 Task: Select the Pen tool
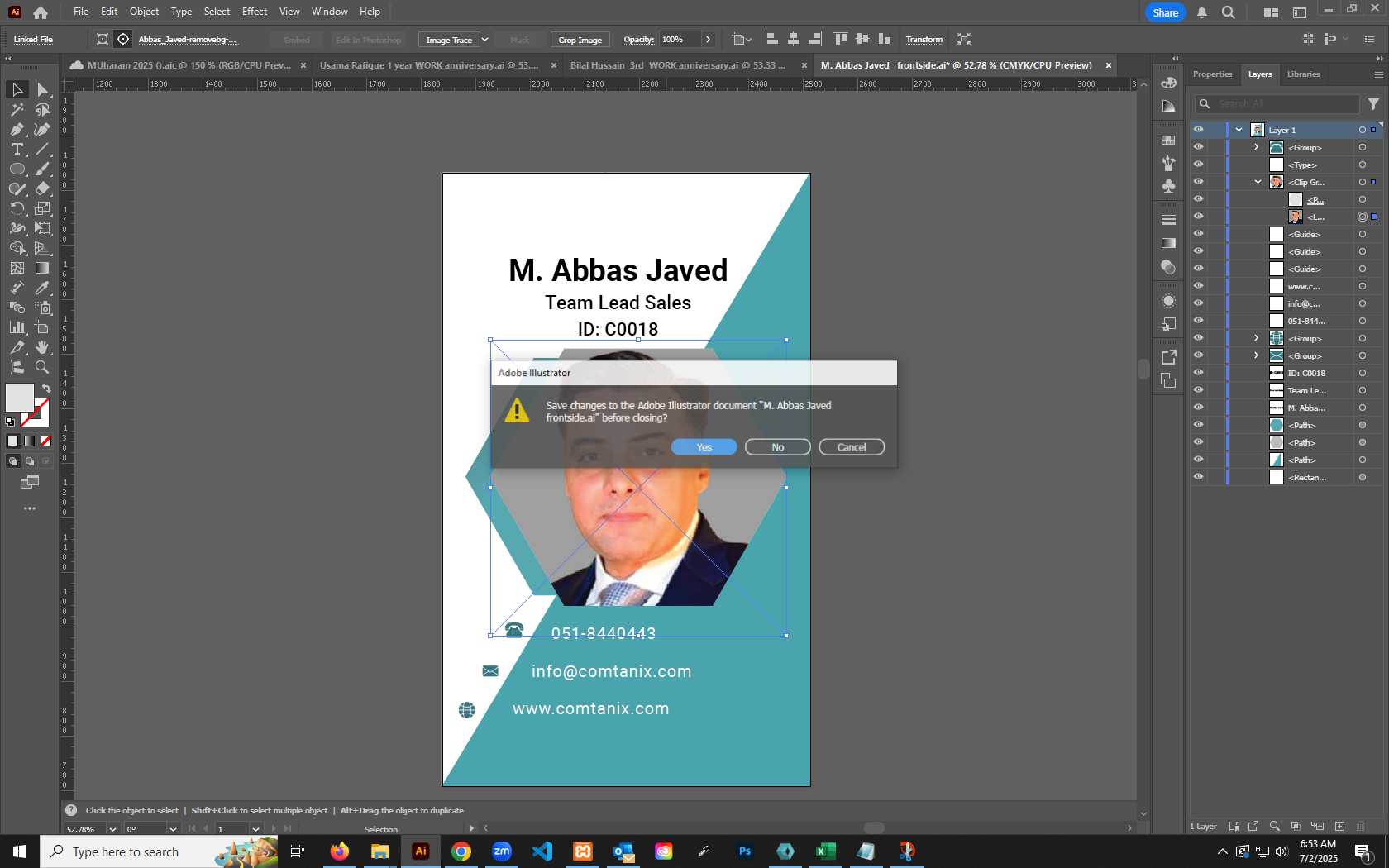coord(17,129)
